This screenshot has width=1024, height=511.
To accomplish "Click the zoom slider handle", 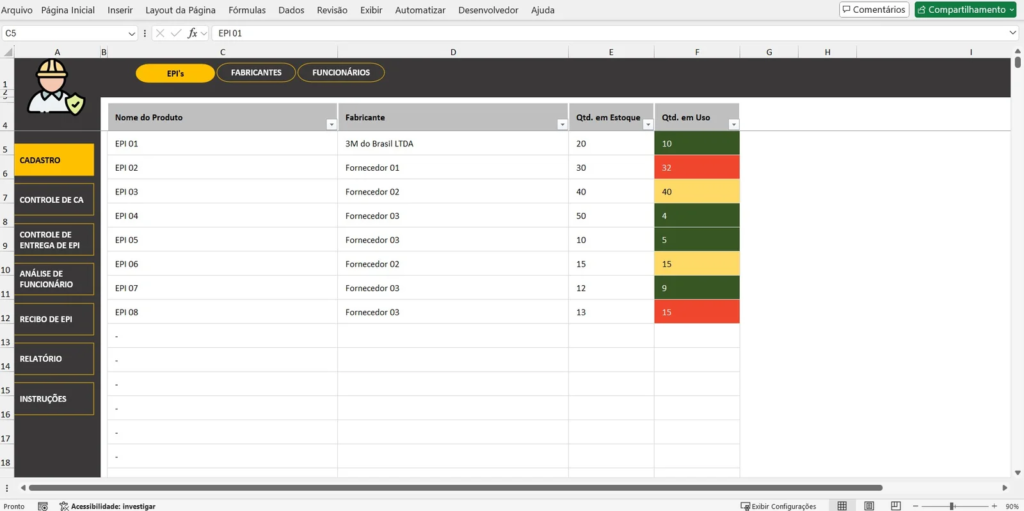I will pos(951,506).
